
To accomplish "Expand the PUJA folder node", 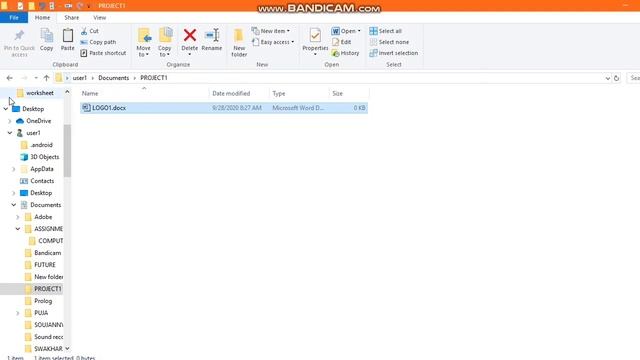I will (x=18, y=313).
